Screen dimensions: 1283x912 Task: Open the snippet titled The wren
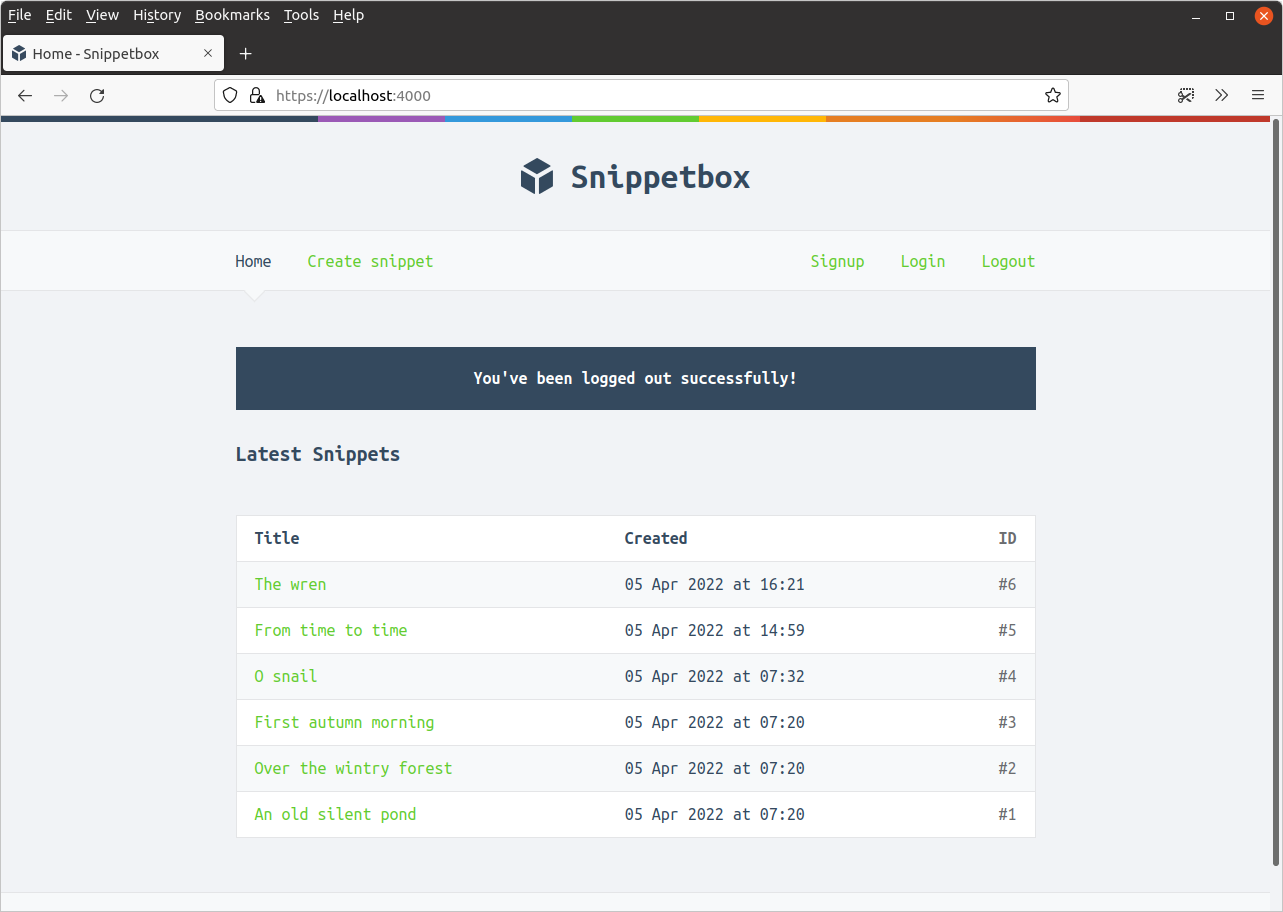point(290,584)
